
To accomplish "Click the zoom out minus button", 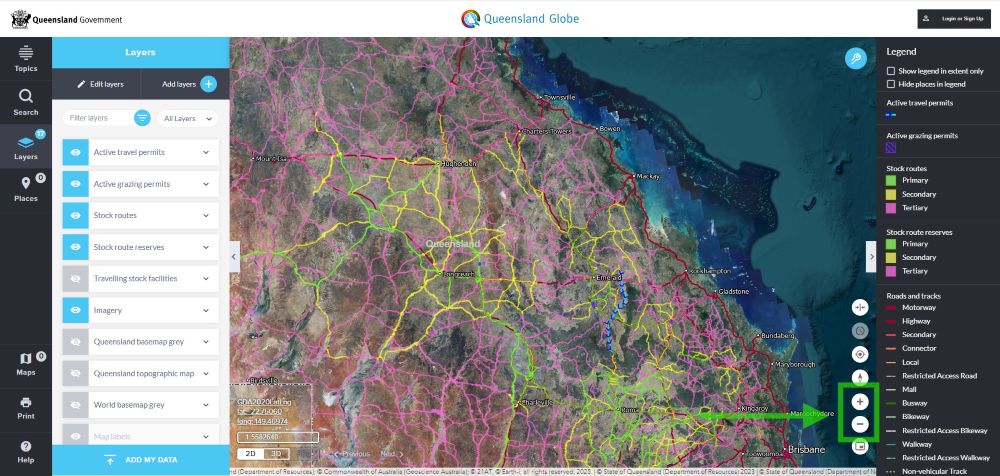I will pyautogui.click(x=860, y=425).
